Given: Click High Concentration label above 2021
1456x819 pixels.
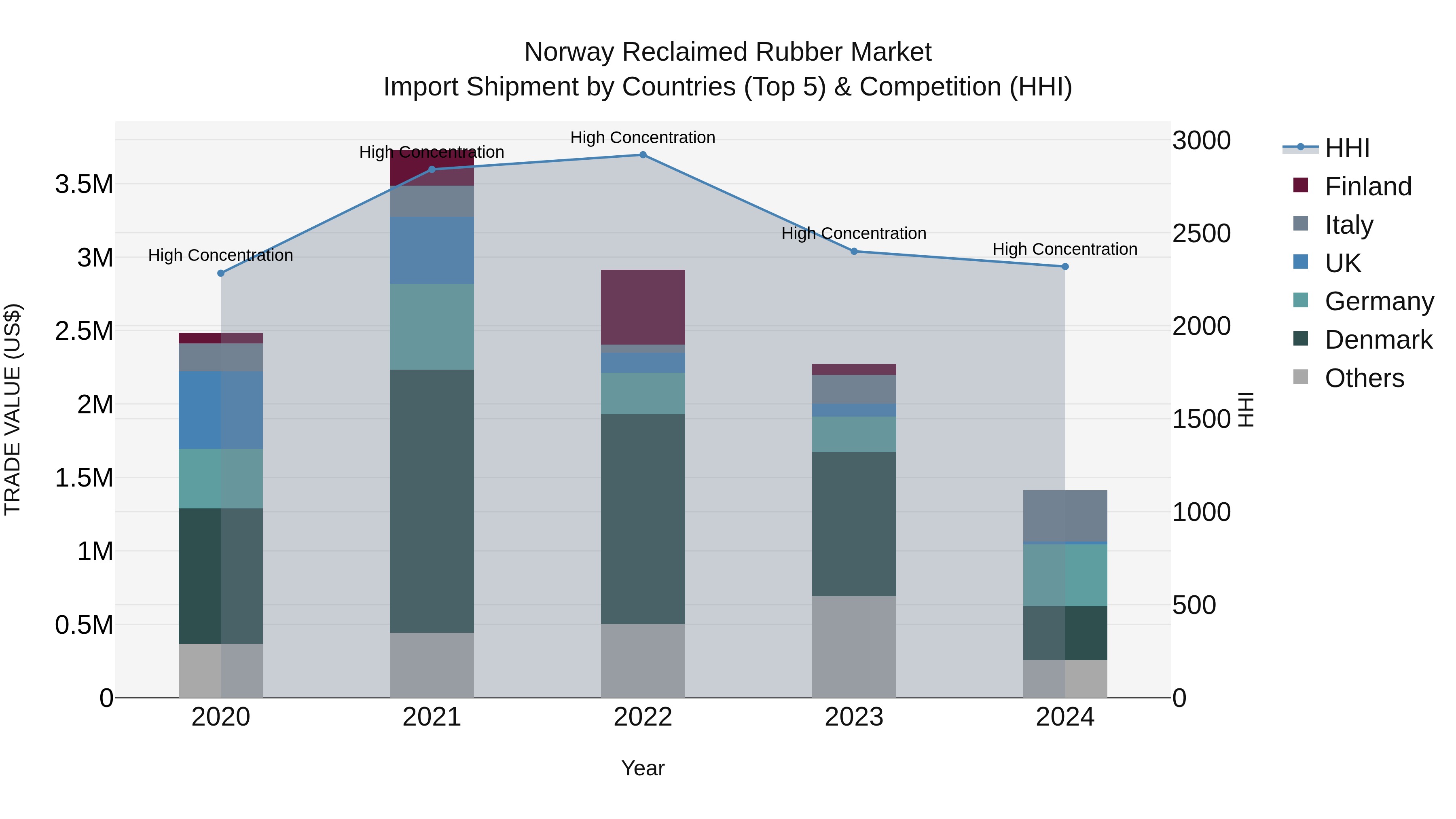Looking at the screenshot, I should [432, 152].
